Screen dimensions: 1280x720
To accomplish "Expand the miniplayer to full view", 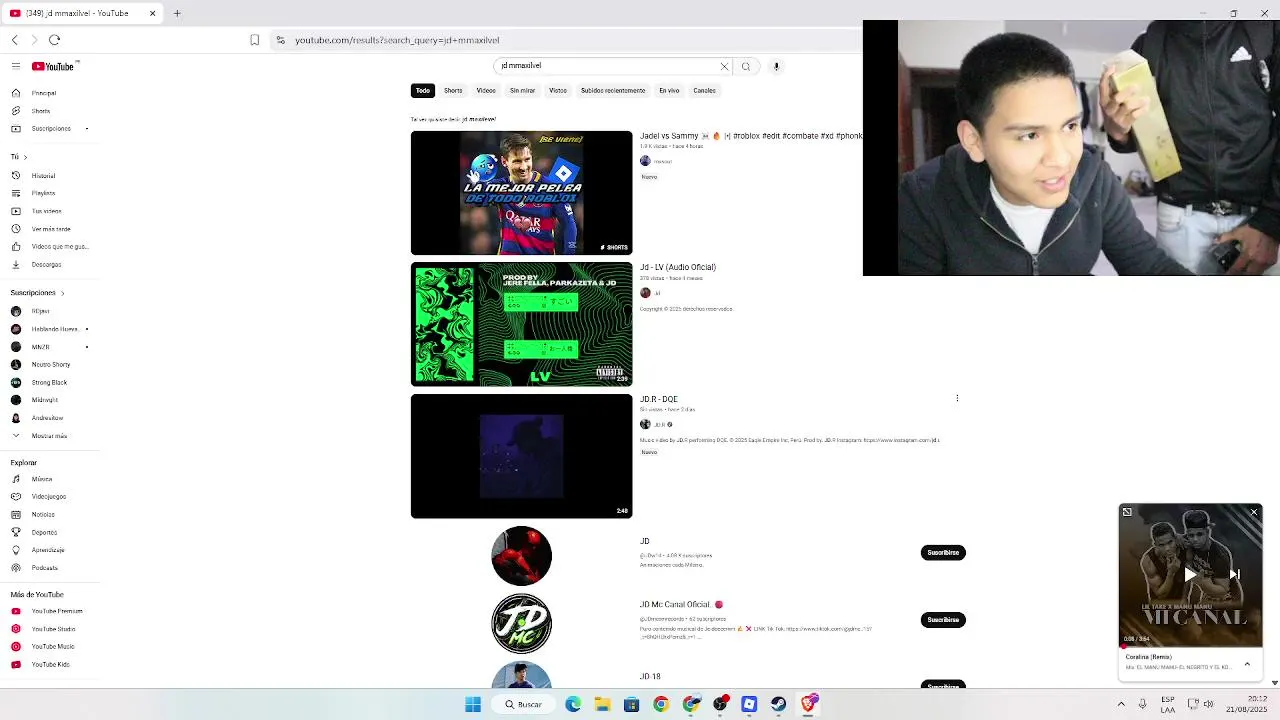I will [1127, 512].
